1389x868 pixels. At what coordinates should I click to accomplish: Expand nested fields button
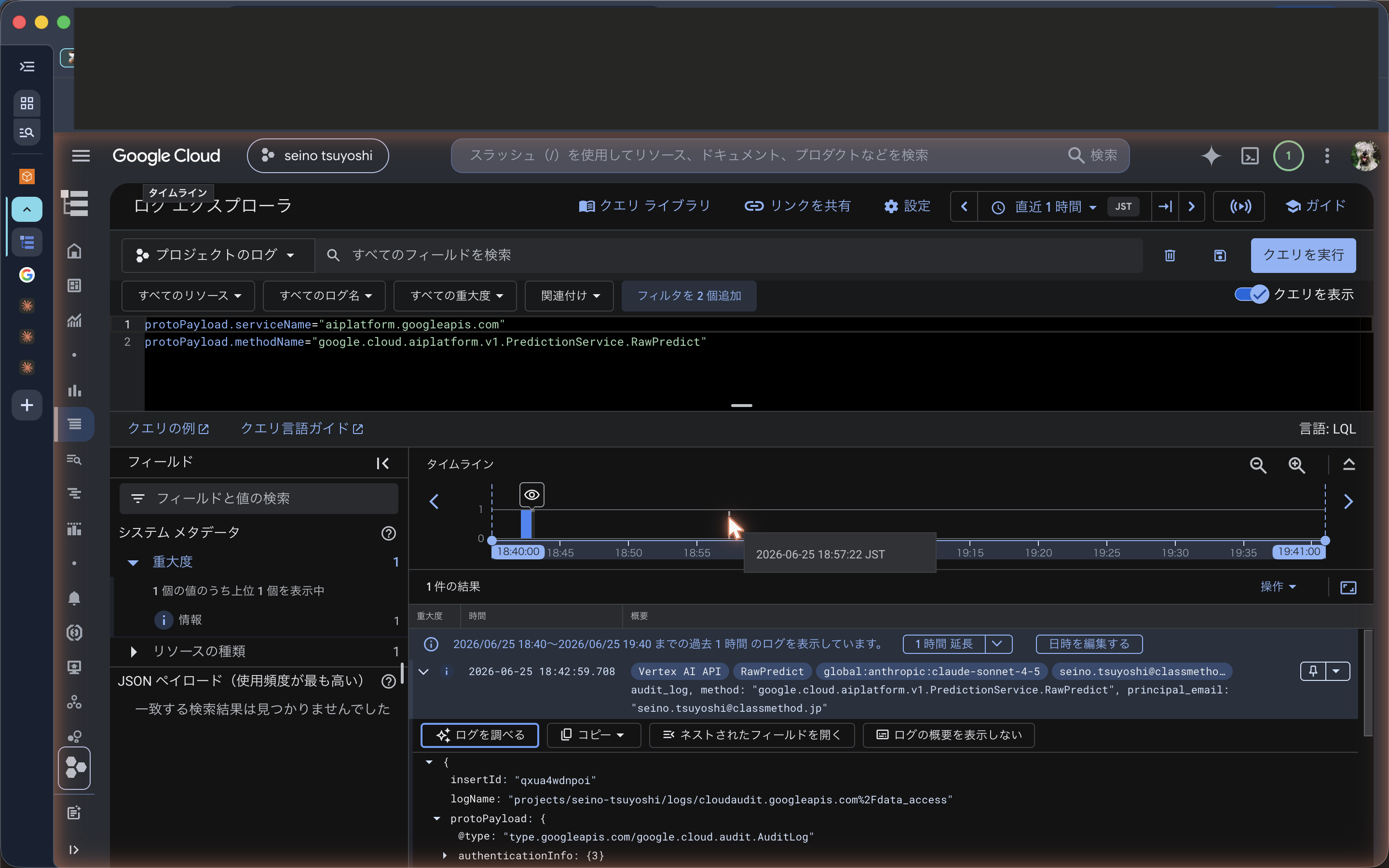click(x=751, y=735)
